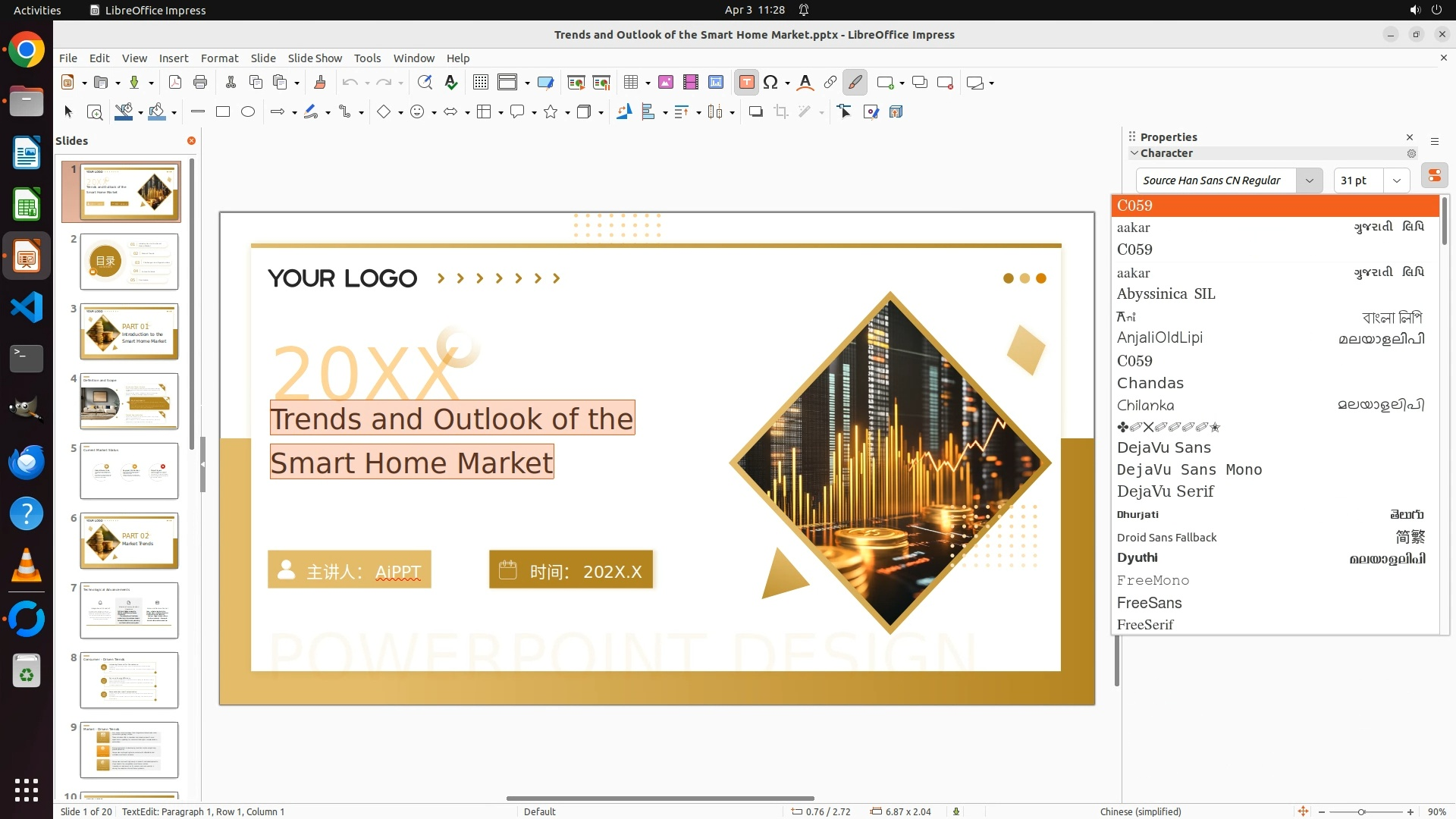
Task: Insert a special character (Omega icon)
Action: [x=770, y=83]
